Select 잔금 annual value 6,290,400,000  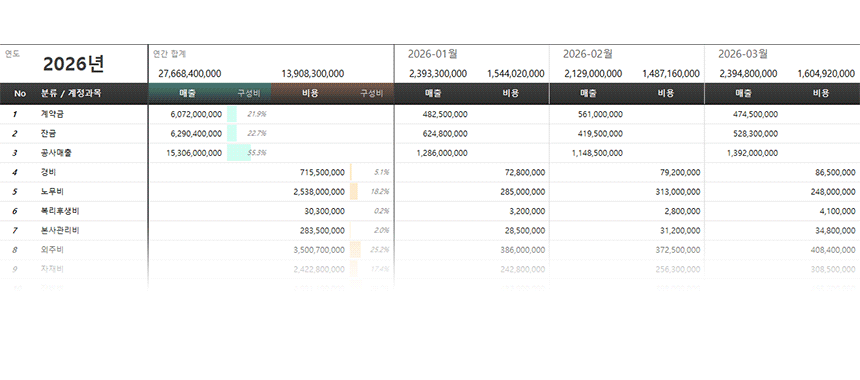tap(196, 133)
